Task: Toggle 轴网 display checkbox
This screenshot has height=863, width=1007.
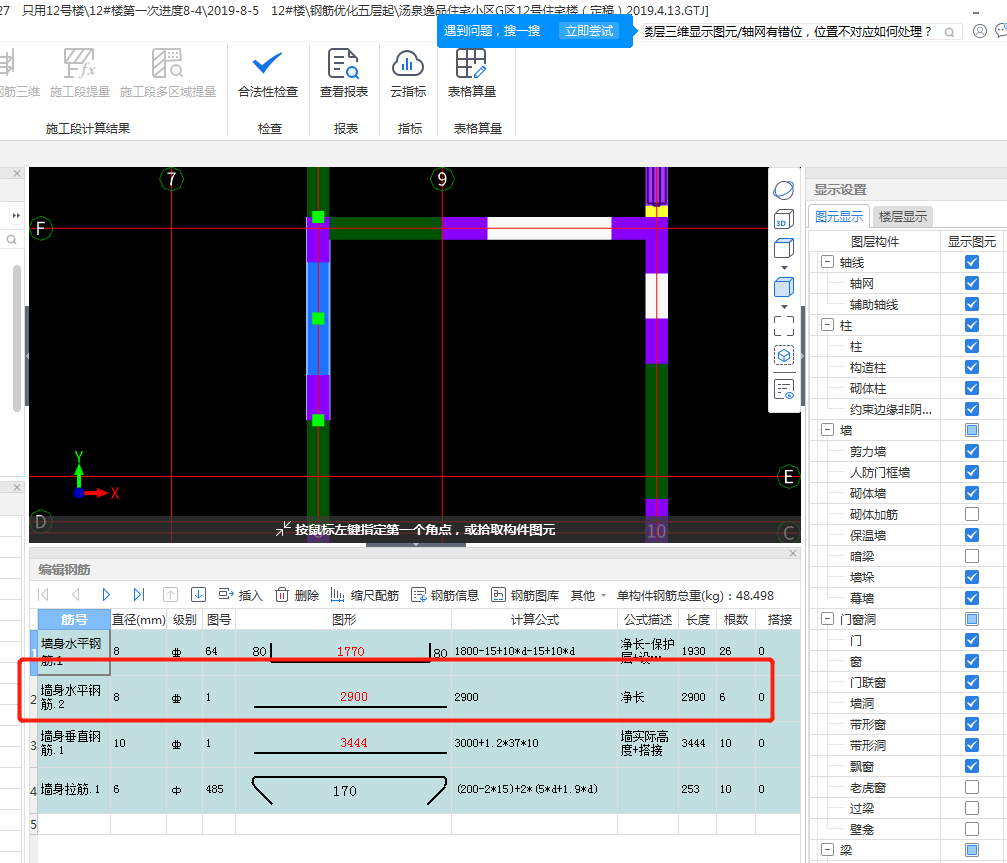Action: click(x=972, y=283)
